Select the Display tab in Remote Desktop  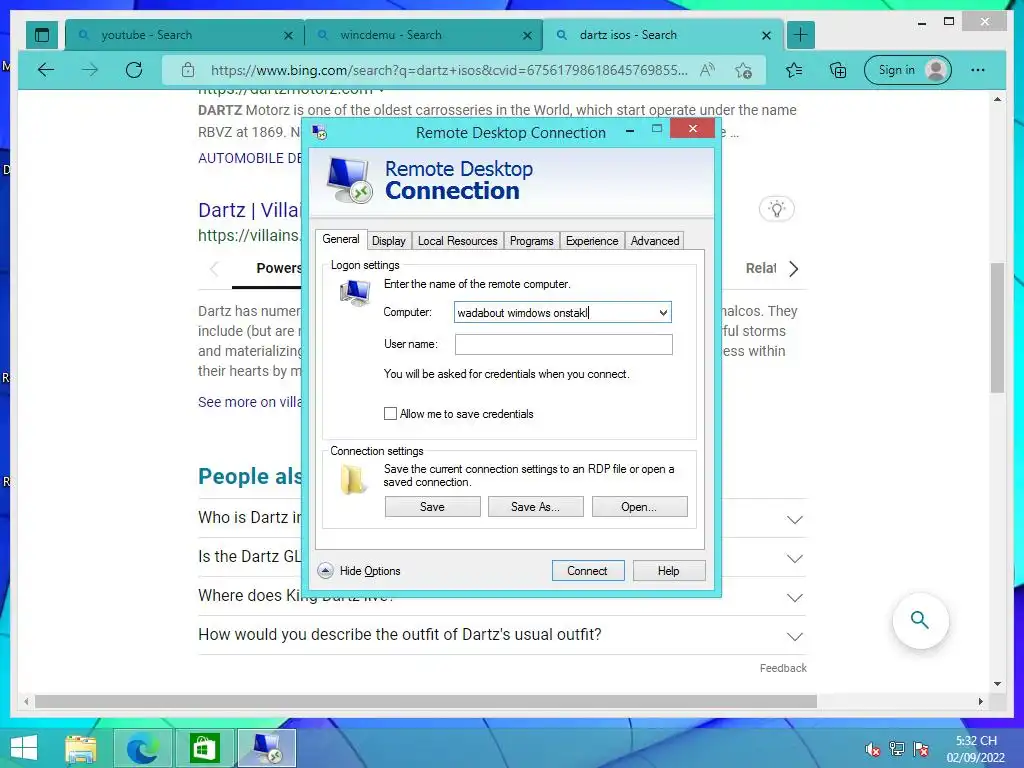pos(389,241)
